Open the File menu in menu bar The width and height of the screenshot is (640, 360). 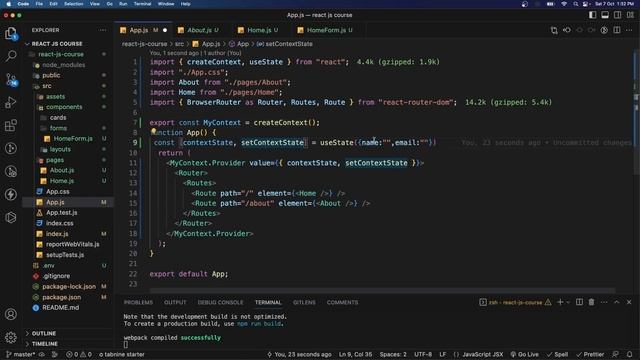click(39, 4)
